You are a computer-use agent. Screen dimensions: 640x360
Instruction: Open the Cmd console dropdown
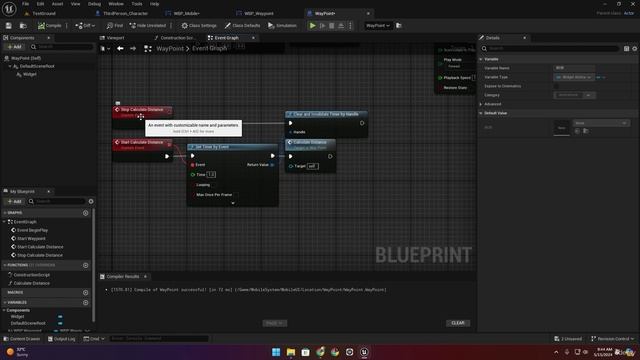pyautogui.click(x=94, y=339)
